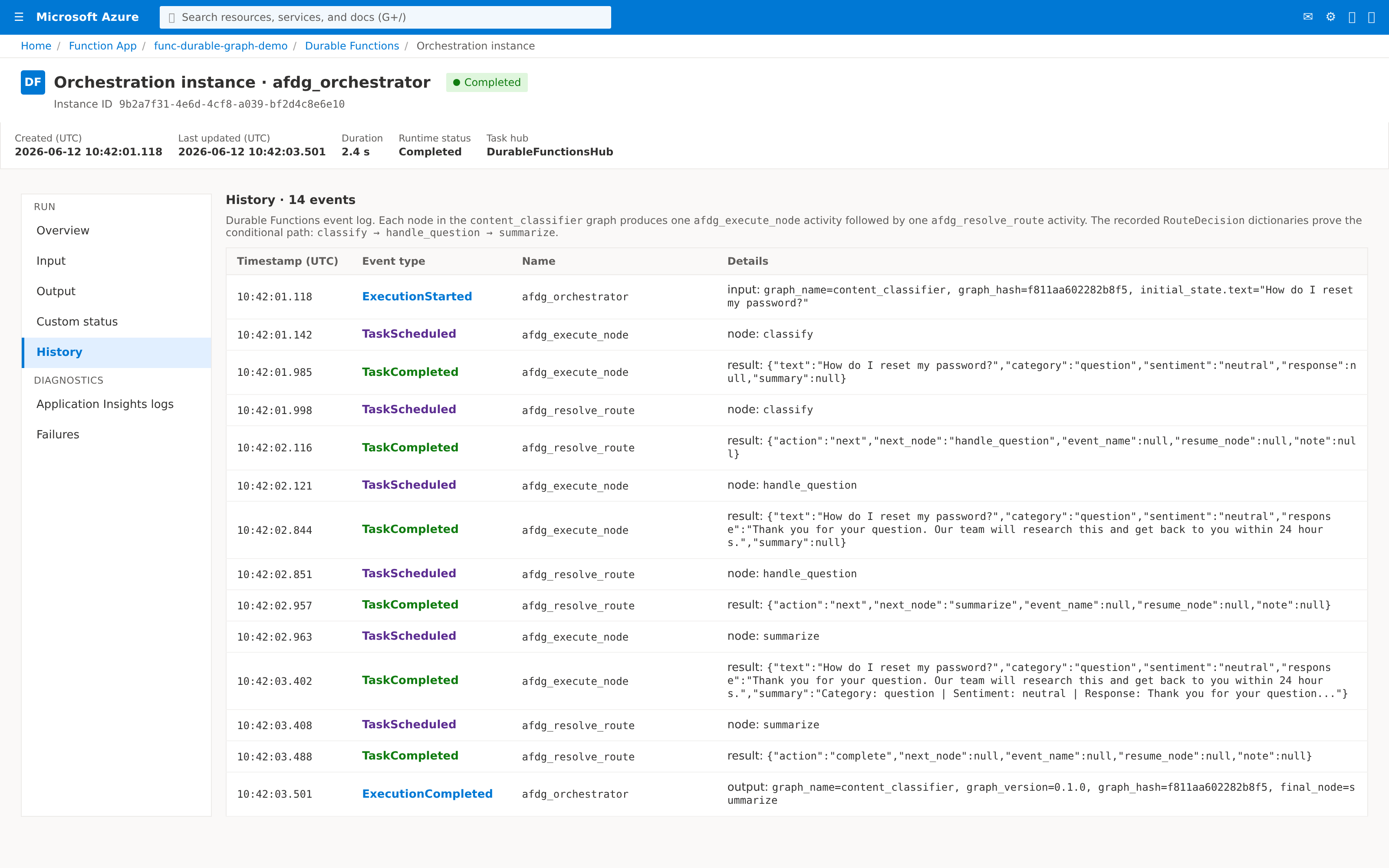Select History in the side menu

point(116,352)
